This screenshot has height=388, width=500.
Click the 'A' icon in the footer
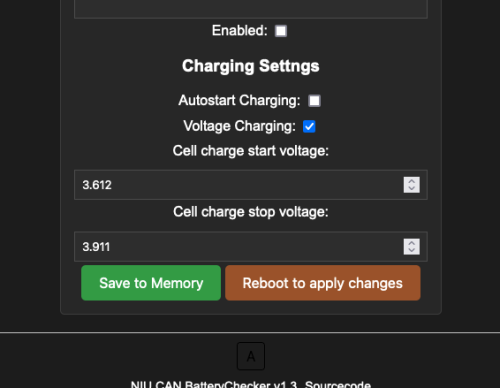(x=251, y=356)
